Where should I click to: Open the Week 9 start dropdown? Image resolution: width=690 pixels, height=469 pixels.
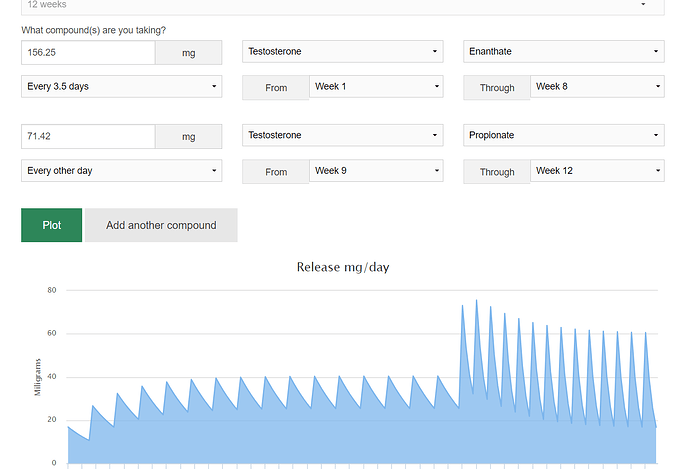(x=376, y=170)
